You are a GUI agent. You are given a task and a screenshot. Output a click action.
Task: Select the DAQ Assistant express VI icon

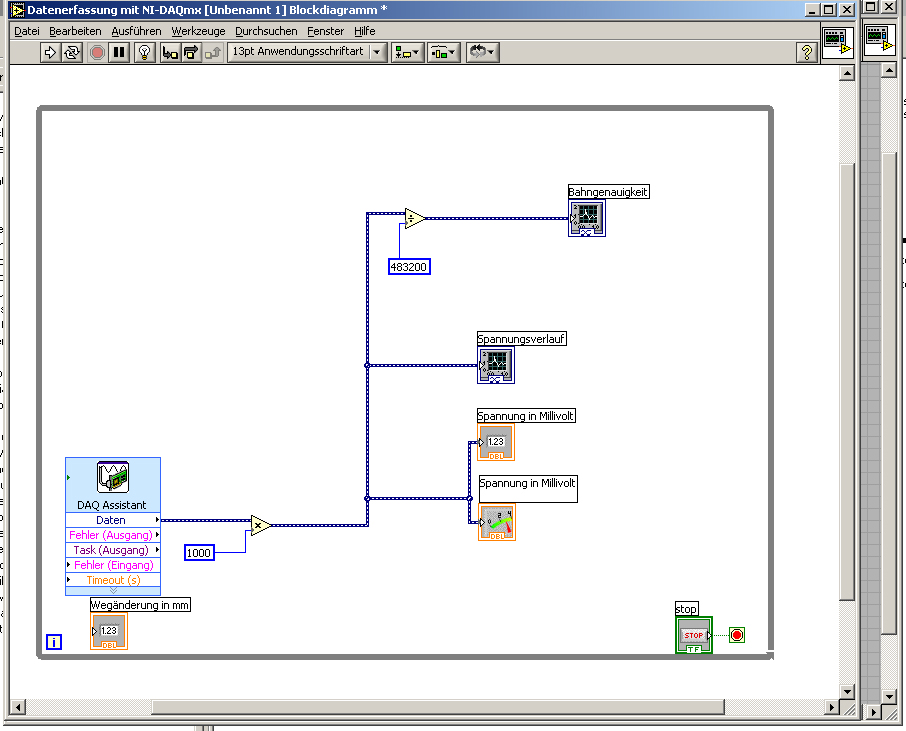point(113,477)
